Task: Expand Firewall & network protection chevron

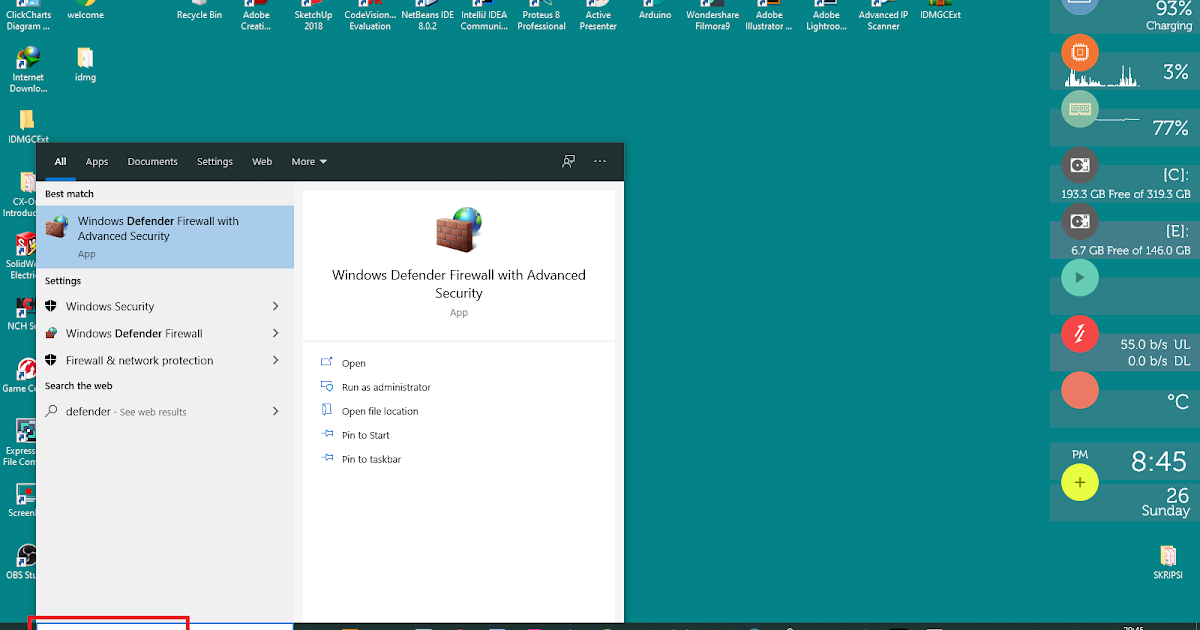Action: coord(276,360)
